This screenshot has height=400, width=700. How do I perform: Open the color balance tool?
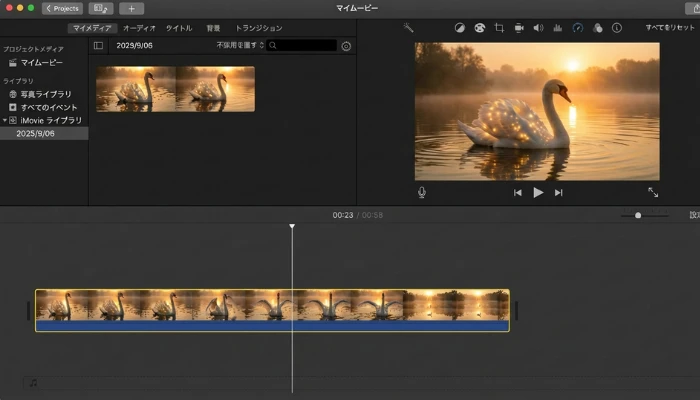[459, 28]
